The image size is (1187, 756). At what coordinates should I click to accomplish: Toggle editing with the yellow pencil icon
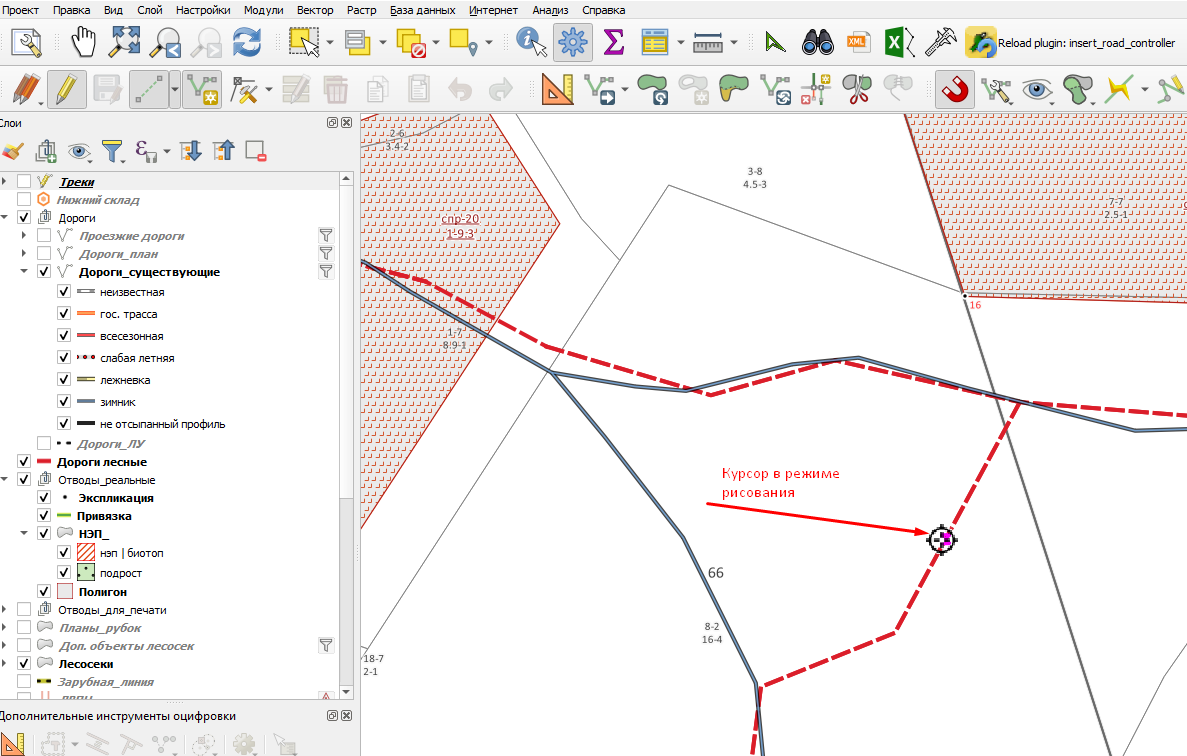(x=67, y=89)
